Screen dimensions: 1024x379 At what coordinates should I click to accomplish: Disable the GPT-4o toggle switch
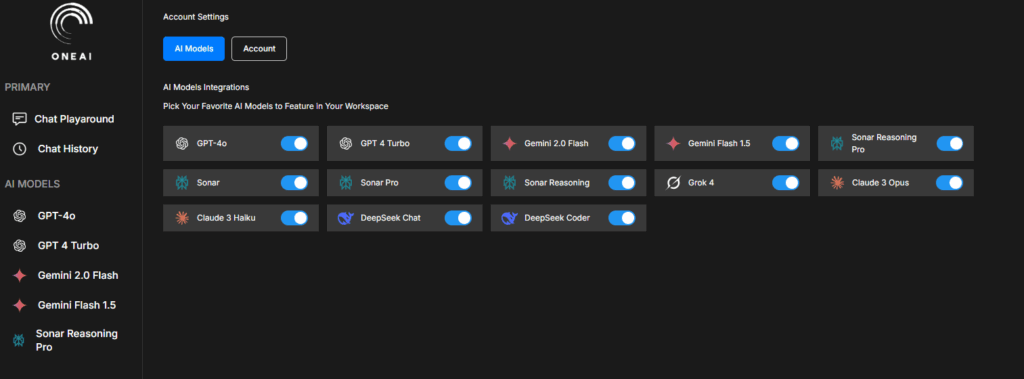[295, 143]
